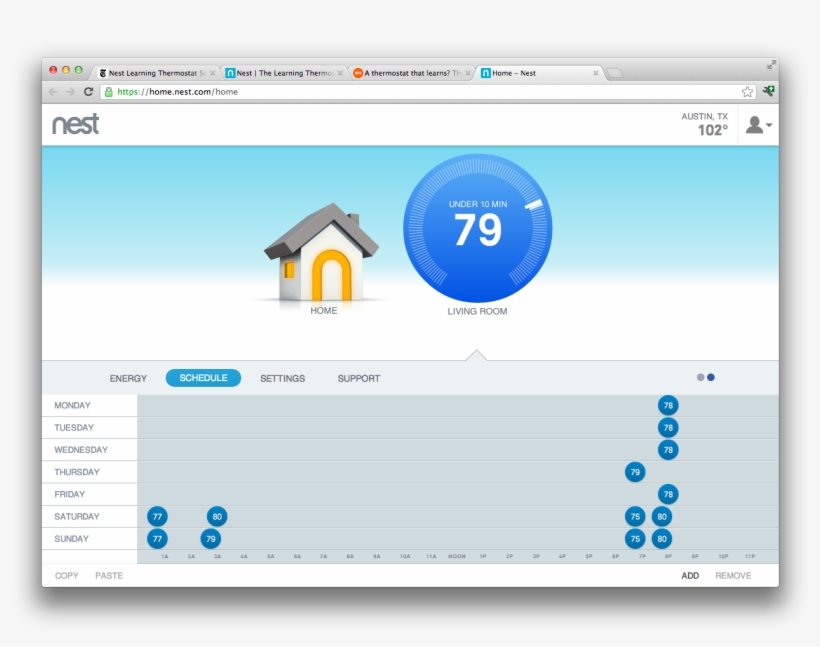The image size is (820, 647).
Task: Switch to Nest Learning Thermostat tab
Action: pyautogui.click(x=156, y=73)
